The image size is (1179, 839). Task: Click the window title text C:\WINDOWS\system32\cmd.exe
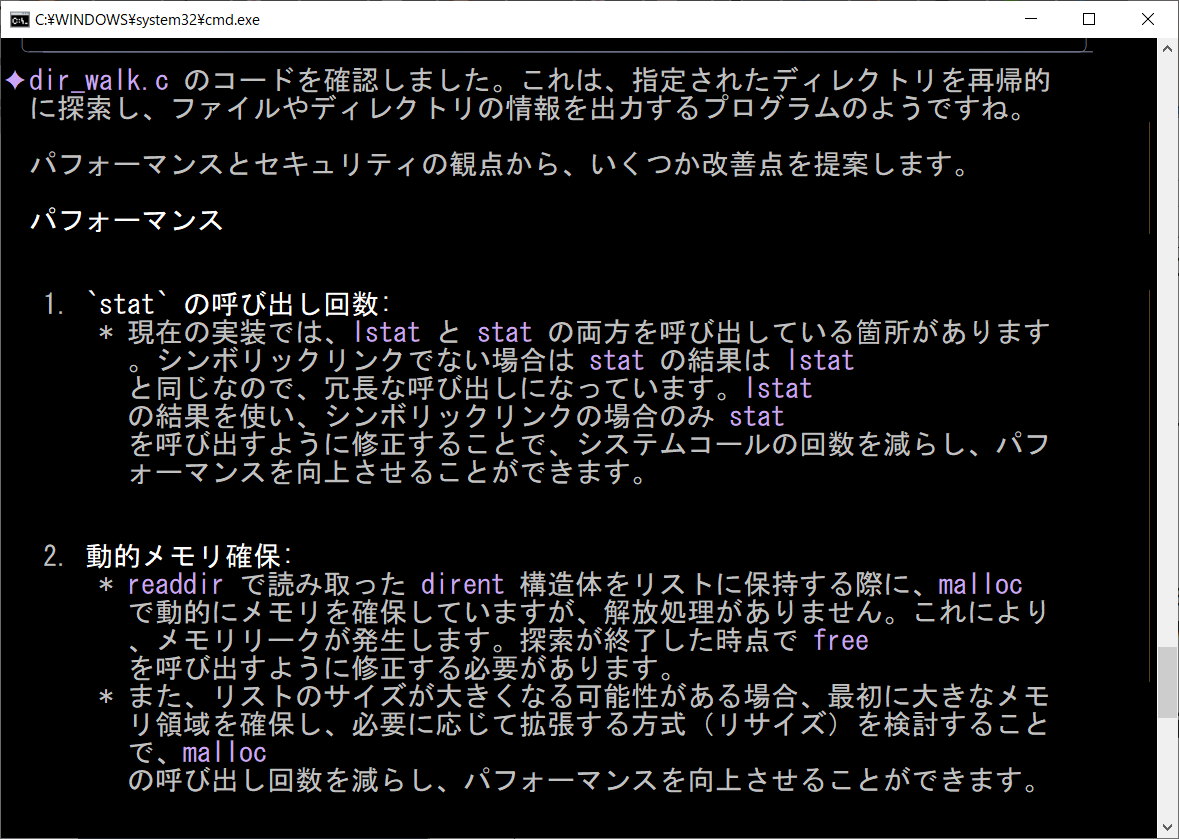147,19
